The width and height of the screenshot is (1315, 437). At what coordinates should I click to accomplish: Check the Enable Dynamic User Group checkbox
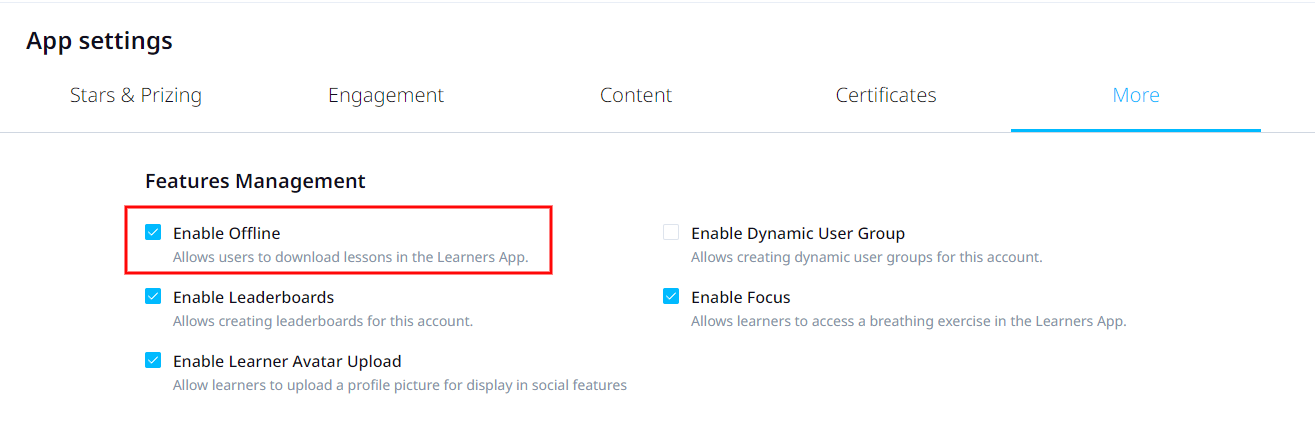(671, 233)
